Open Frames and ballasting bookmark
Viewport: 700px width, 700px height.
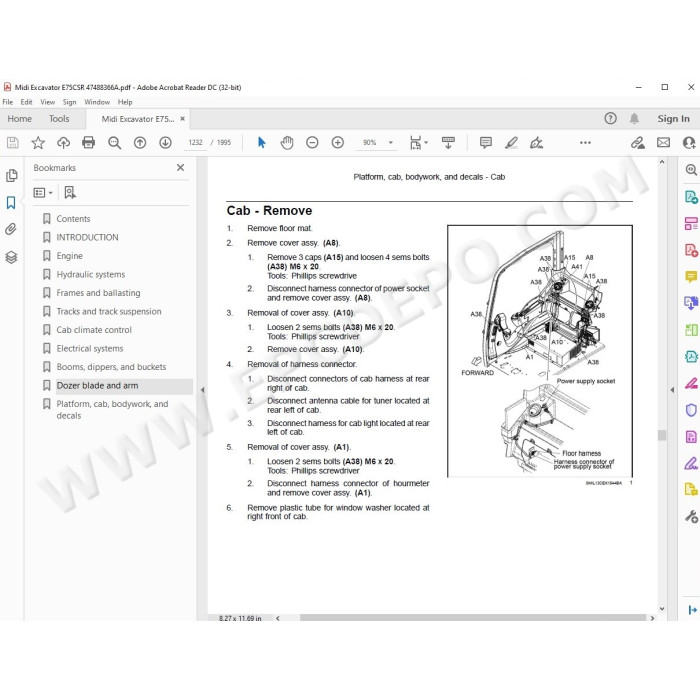click(98, 293)
